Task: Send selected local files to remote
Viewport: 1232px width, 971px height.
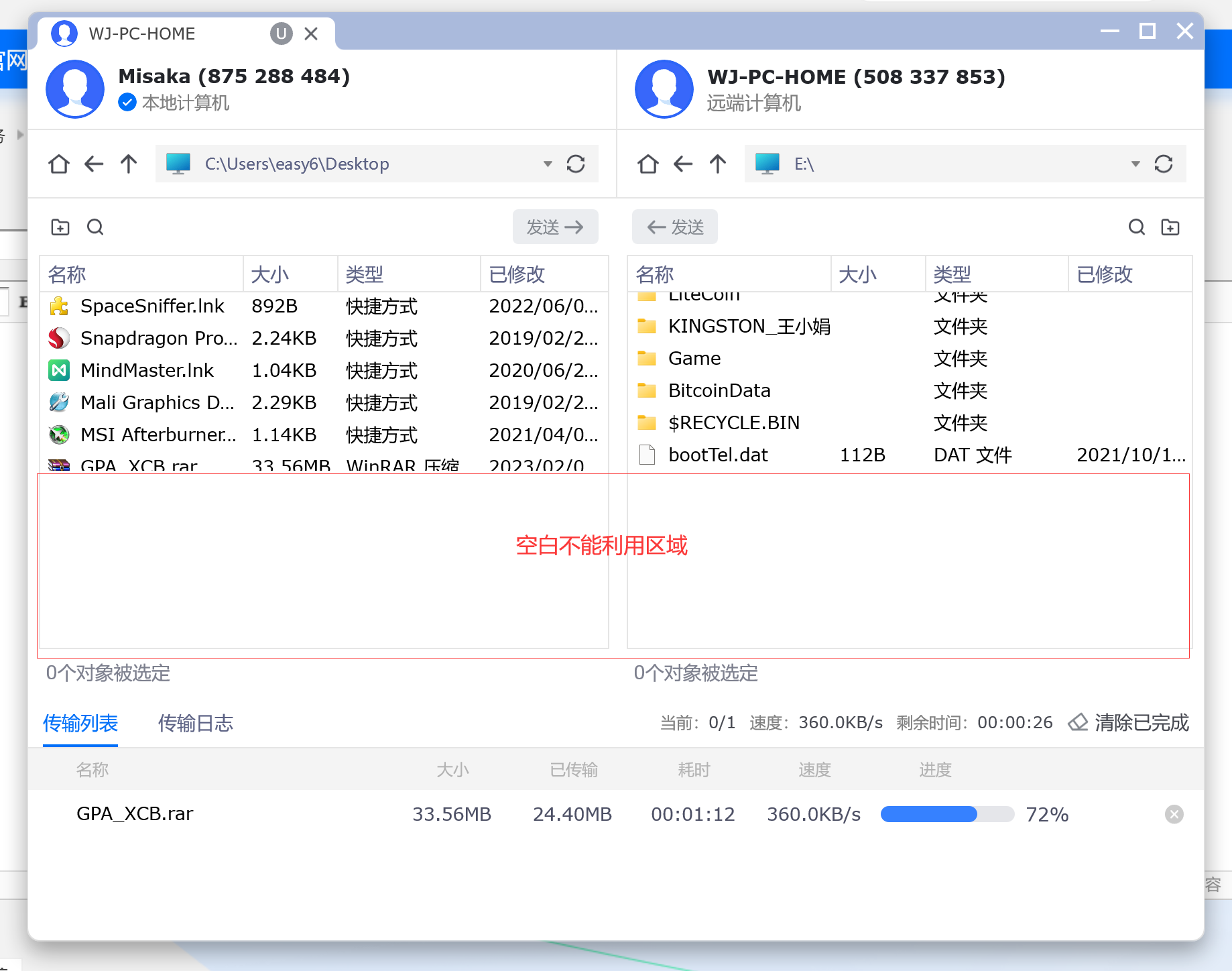Action: [555, 227]
